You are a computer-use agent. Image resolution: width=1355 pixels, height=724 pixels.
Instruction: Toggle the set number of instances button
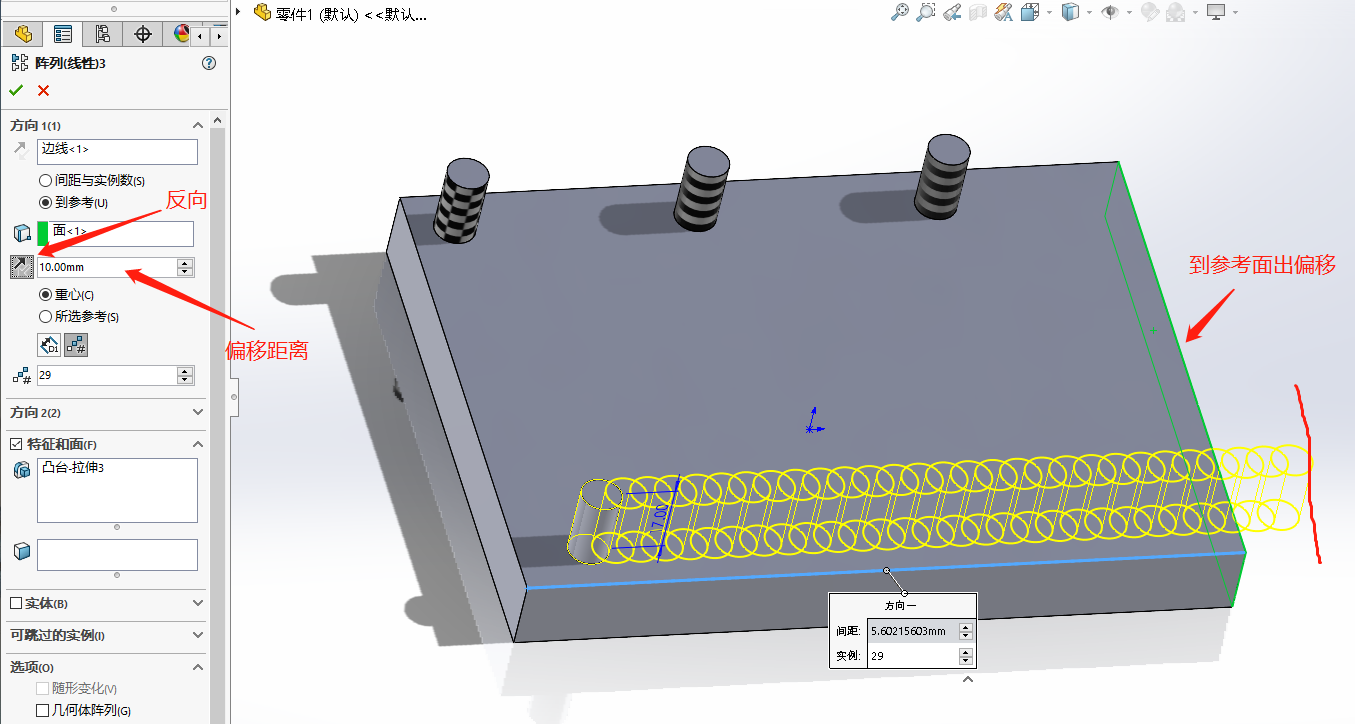[x=76, y=345]
